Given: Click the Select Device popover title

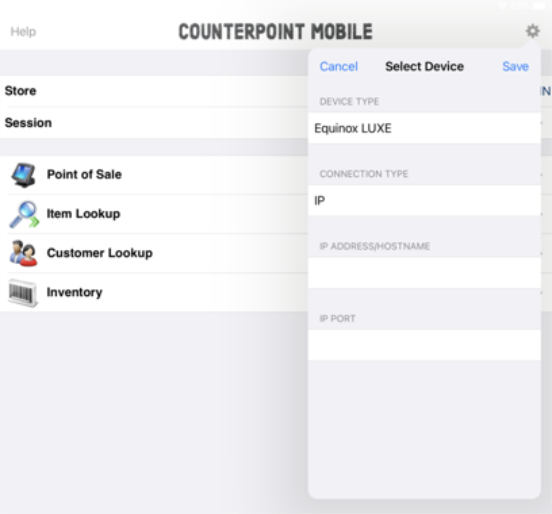Looking at the screenshot, I should [424, 66].
